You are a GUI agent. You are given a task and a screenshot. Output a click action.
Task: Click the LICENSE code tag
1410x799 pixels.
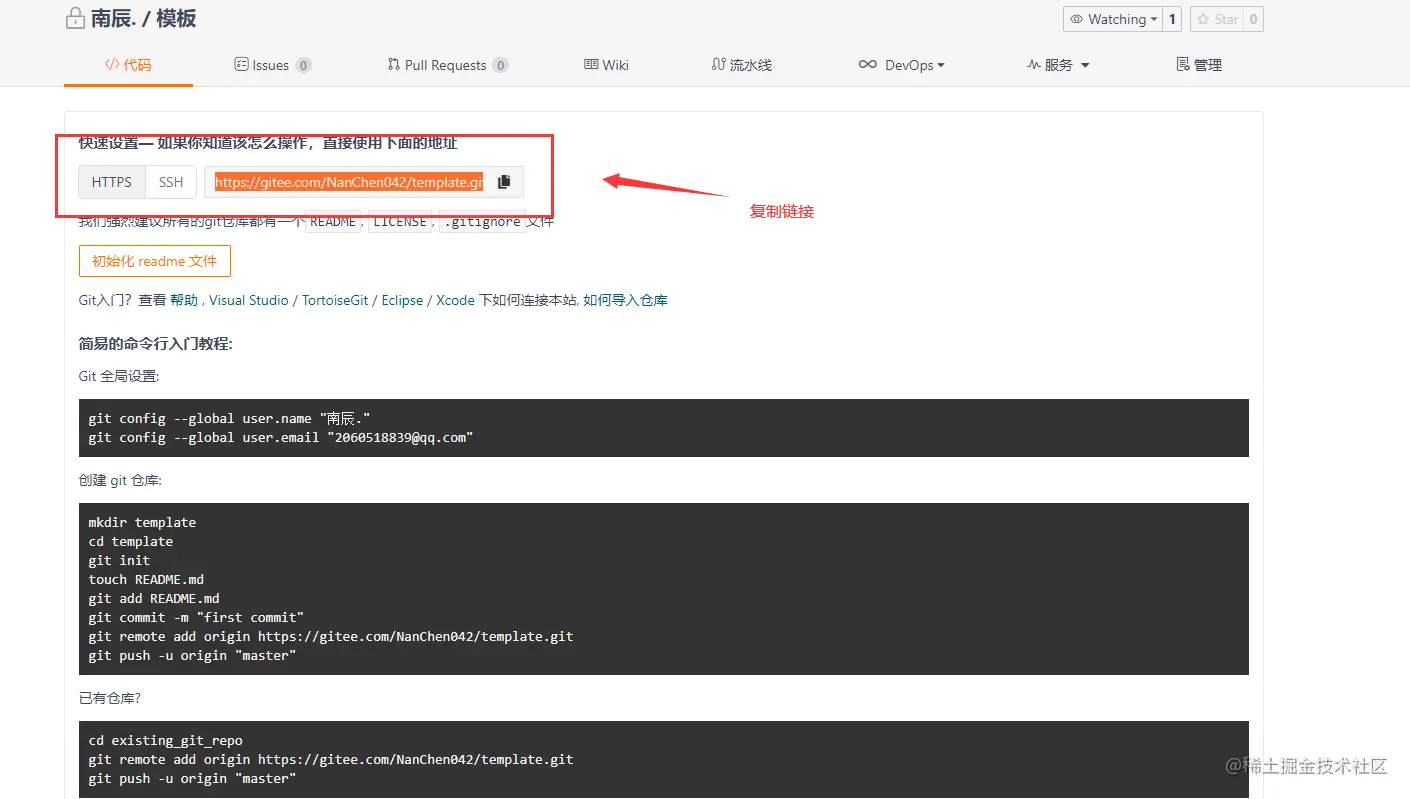coord(400,222)
